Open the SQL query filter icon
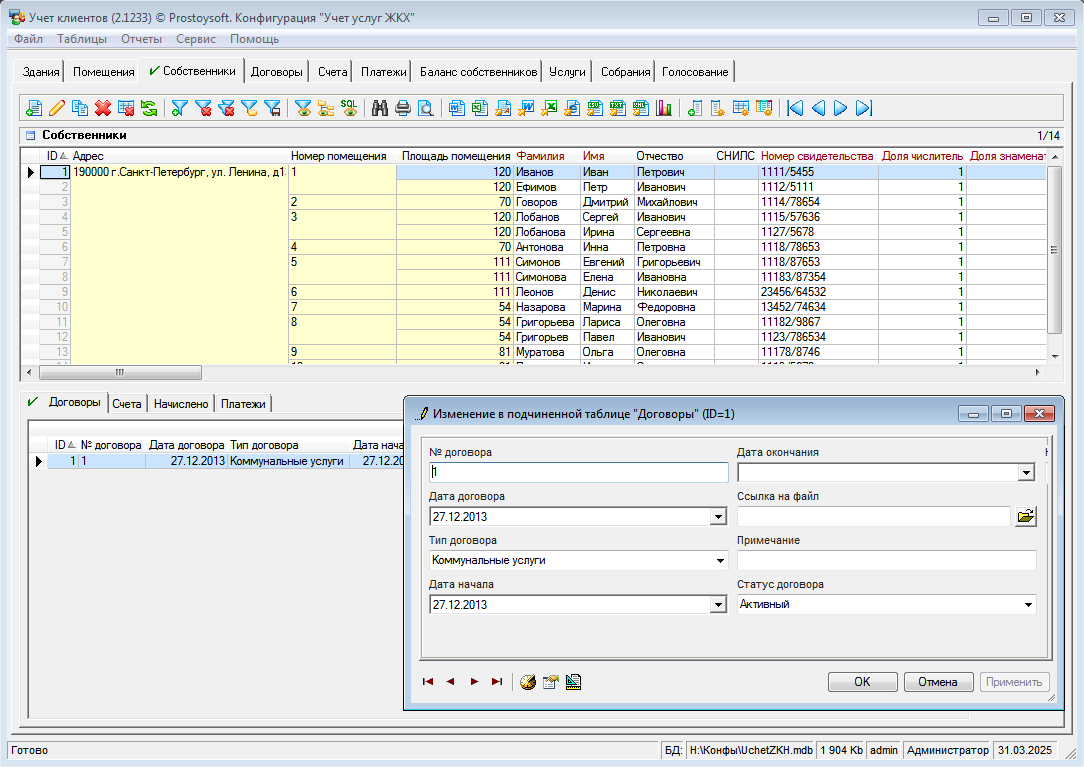The width and height of the screenshot is (1084, 767). [x=349, y=108]
